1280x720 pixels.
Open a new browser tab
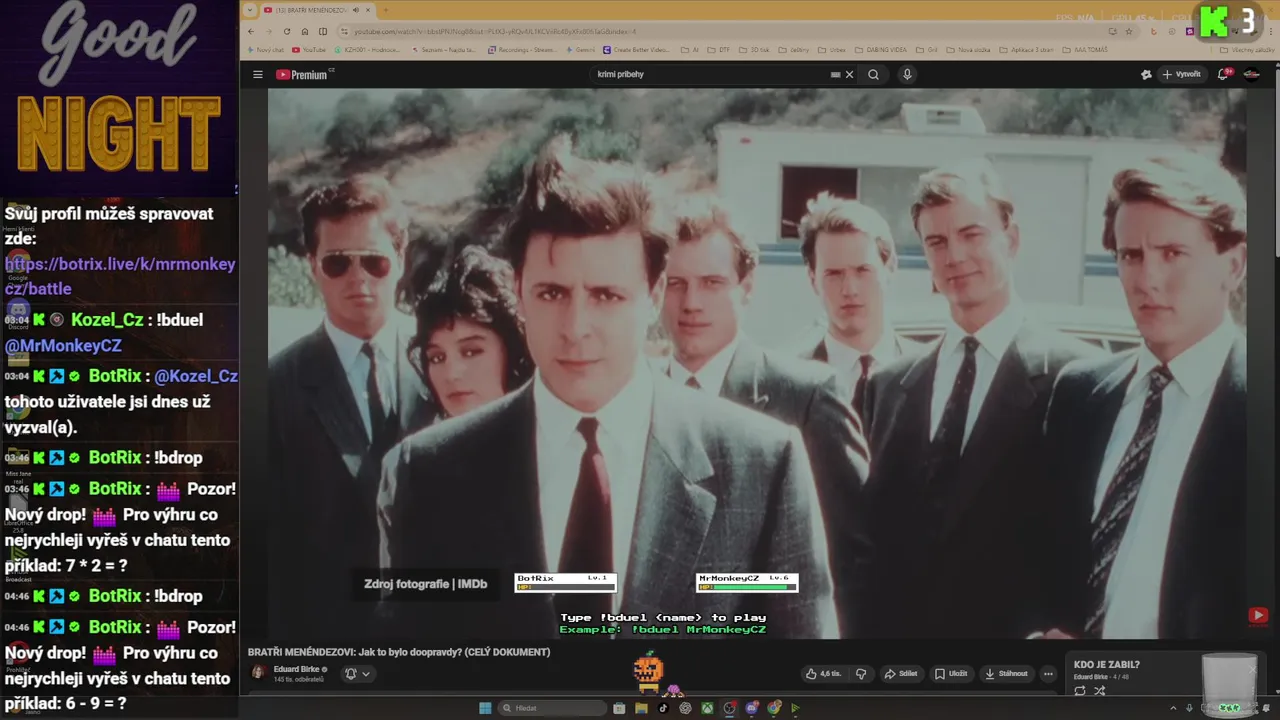[x=386, y=10]
